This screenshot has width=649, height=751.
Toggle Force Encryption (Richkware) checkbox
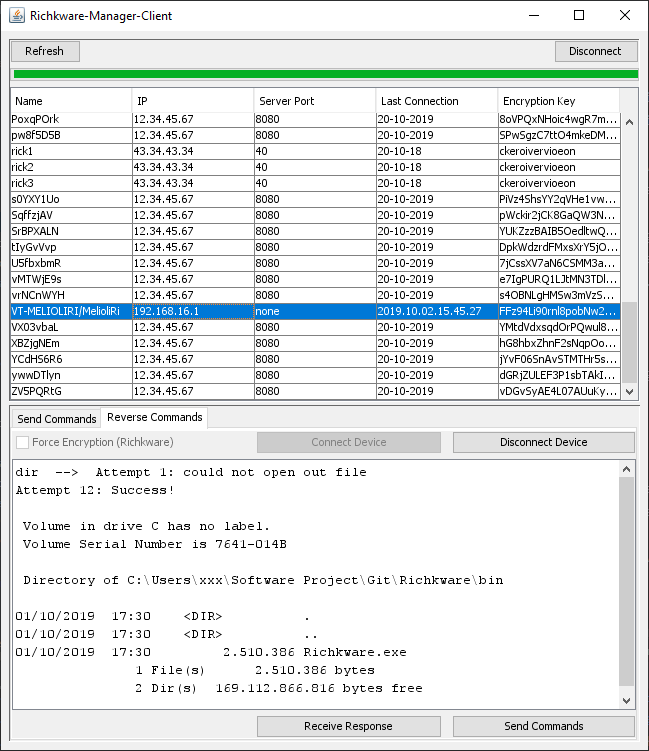(23, 442)
